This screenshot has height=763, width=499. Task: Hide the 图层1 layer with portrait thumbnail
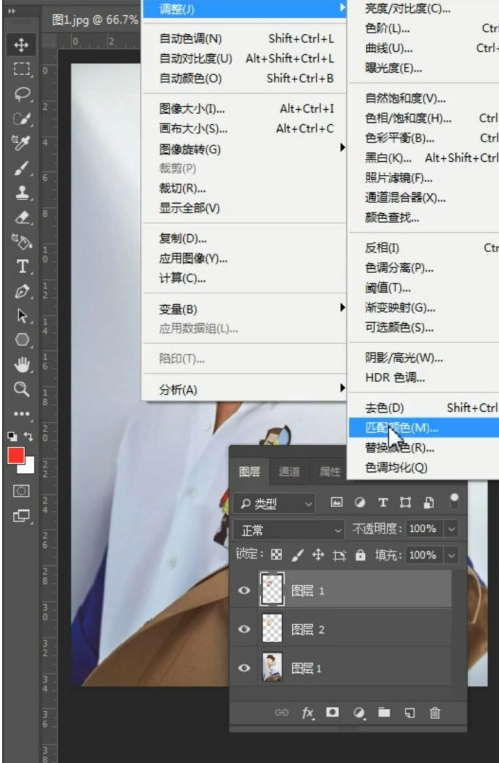[x=244, y=668]
